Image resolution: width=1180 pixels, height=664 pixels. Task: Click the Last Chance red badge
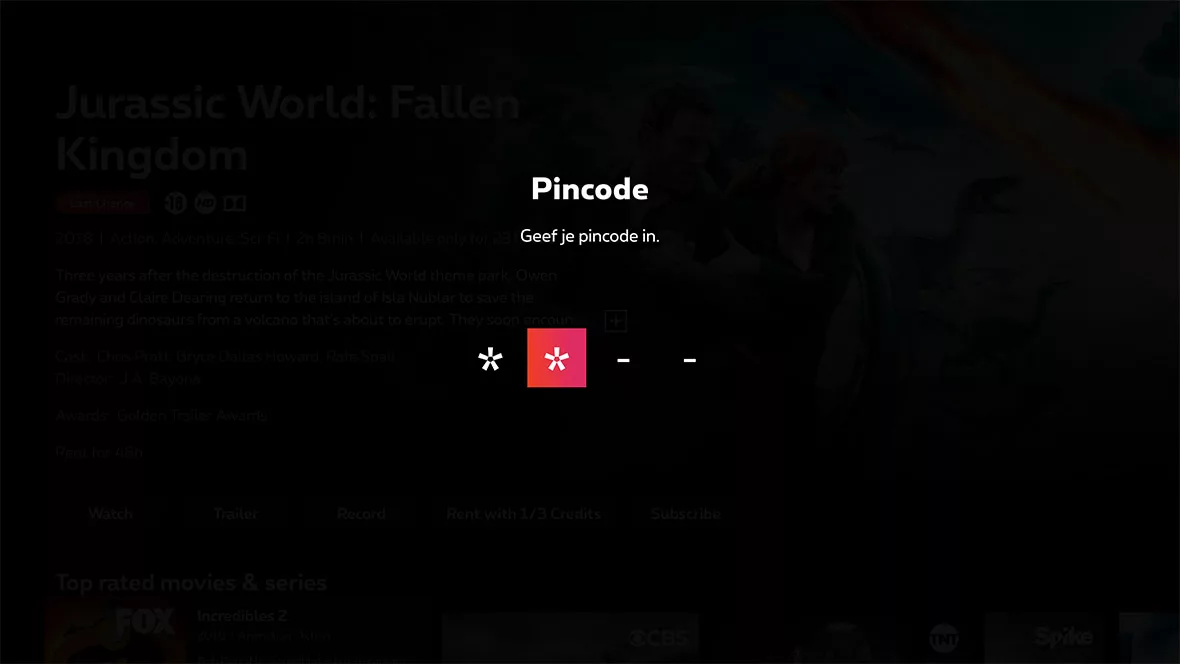[x=102, y=203]
